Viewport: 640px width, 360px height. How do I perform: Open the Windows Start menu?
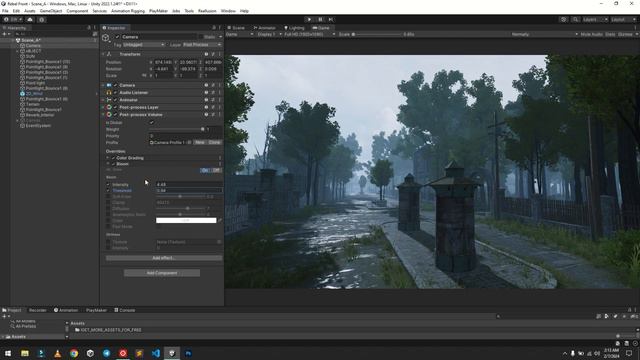tap(8, 353)
